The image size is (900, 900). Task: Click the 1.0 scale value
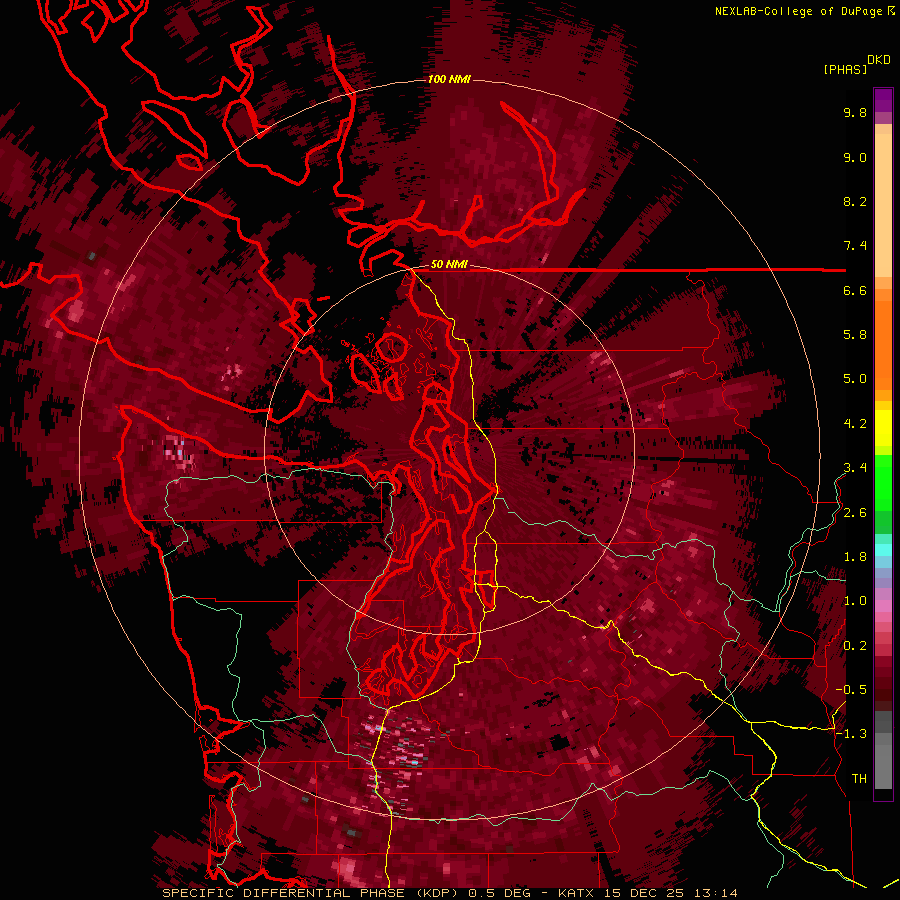click(855, 601)
